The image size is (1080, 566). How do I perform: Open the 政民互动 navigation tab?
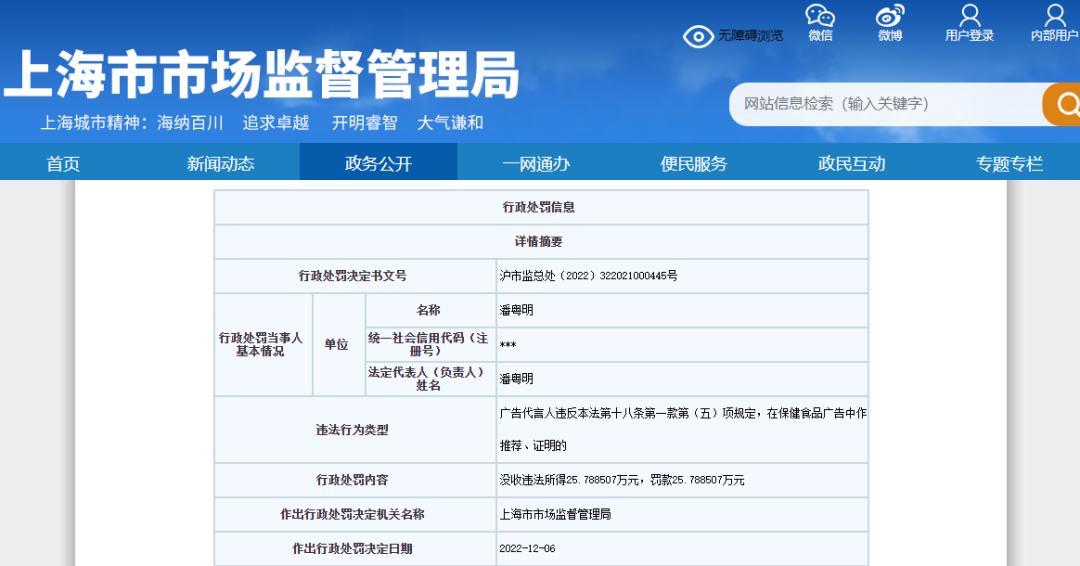(x=852, y=163)
